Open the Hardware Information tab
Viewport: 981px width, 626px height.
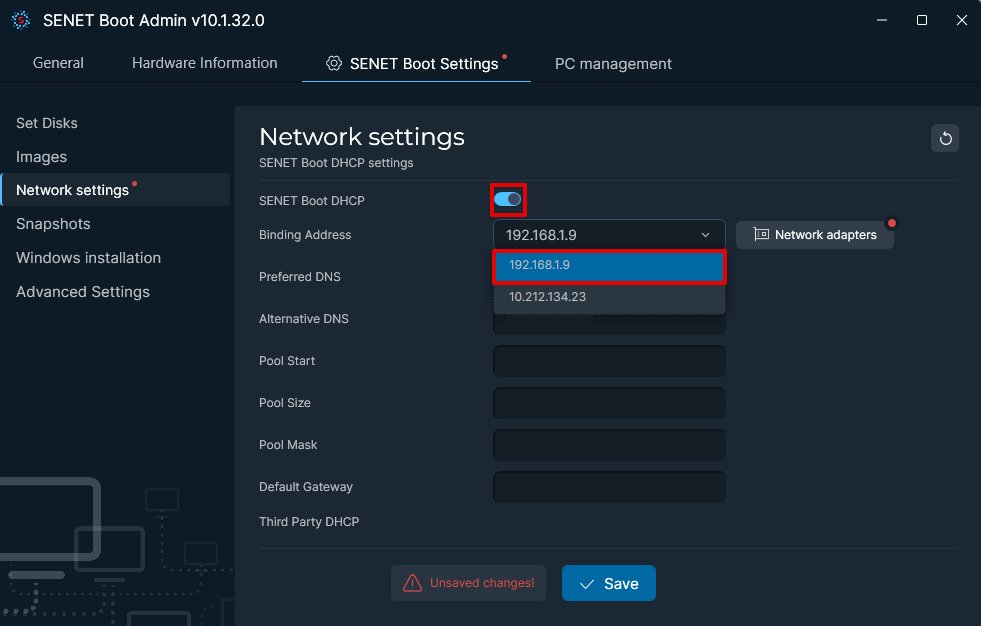tap(204, 63)
